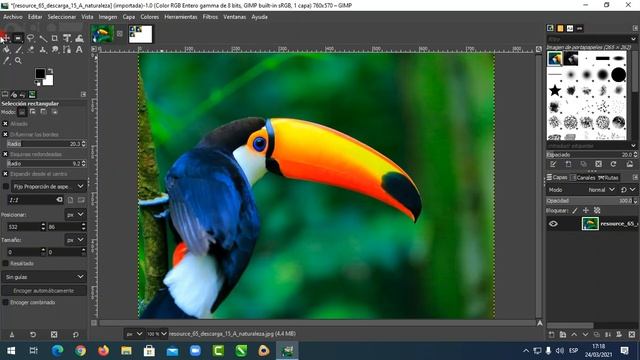Open the Fijo Proporción de aspecto dropdown
The height and width of the screenshot is (360, 640).
click(x=49, y=186)
